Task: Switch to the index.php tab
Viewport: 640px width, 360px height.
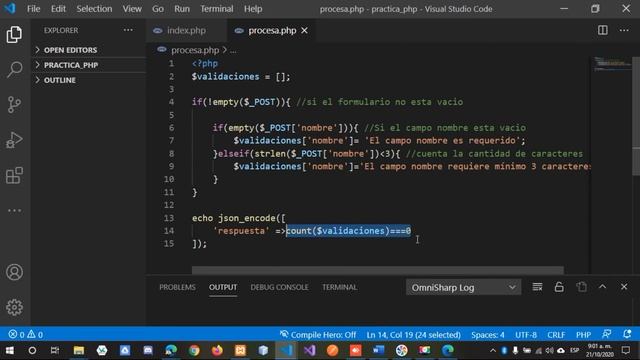Action: tap(186, 30)
